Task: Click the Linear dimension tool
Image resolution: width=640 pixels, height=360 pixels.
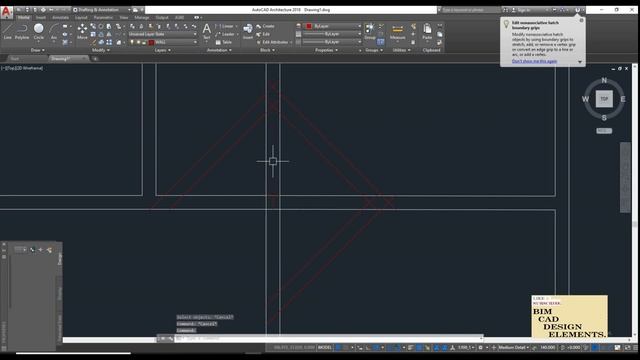Action: 224,26
